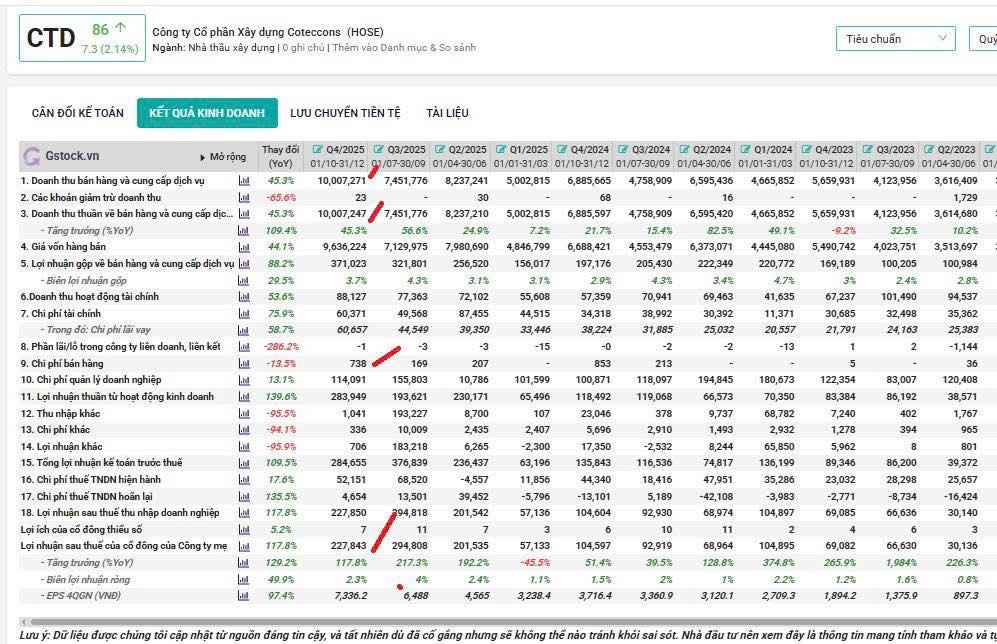Open chart icon for Lợi ích của cổ đông thiểu số
Screen dimensions: 997x644
point(244,530)
